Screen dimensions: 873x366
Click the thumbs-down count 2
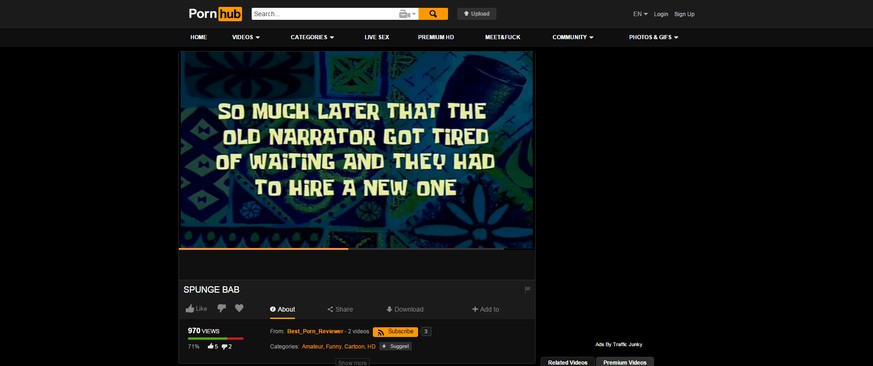click(227, 347)
